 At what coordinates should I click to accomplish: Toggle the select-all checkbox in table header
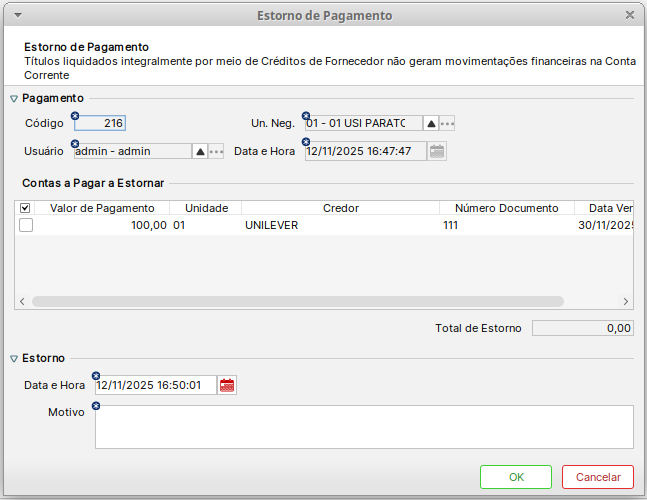pos(26,208)
